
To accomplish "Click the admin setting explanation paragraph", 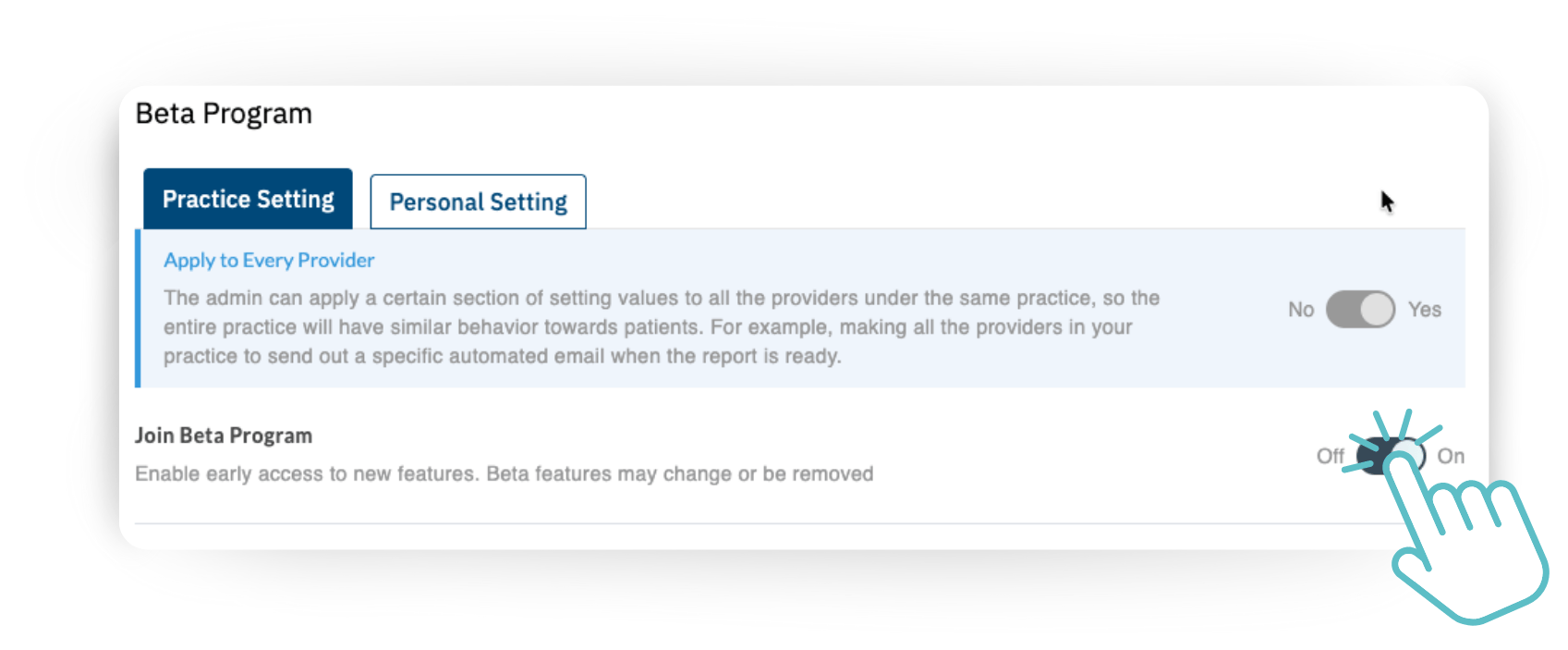I will pyautogui.click(x=661, y=327).
